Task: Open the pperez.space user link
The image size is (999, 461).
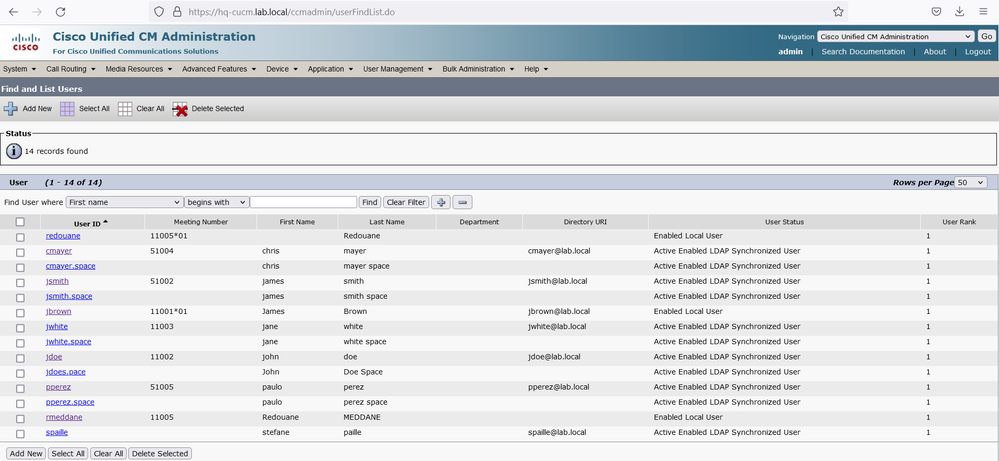Action: [x=70, y=402]
